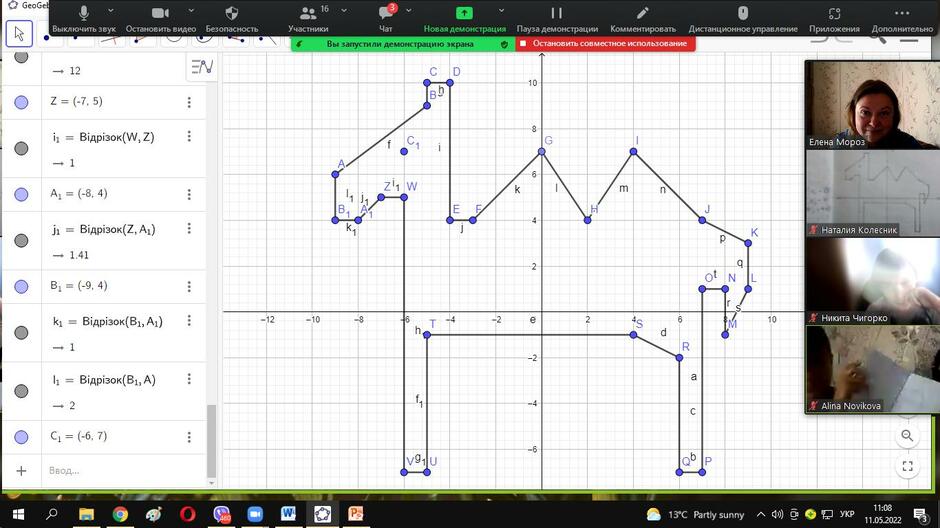Stop screen sharing with the red button
The image size is (940, 528).
[605, 44]
